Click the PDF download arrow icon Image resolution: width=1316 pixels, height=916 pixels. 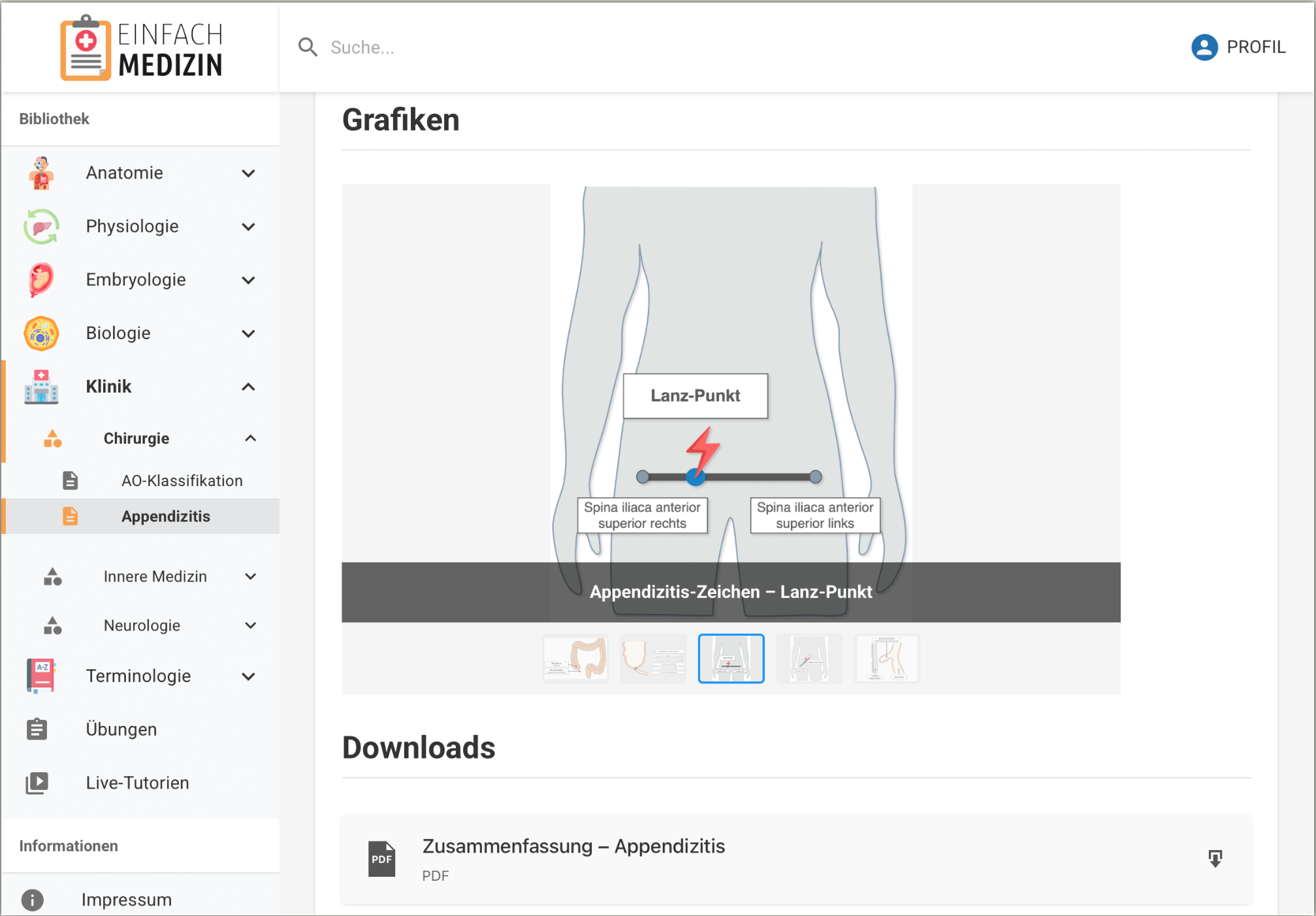[1214, 859]
